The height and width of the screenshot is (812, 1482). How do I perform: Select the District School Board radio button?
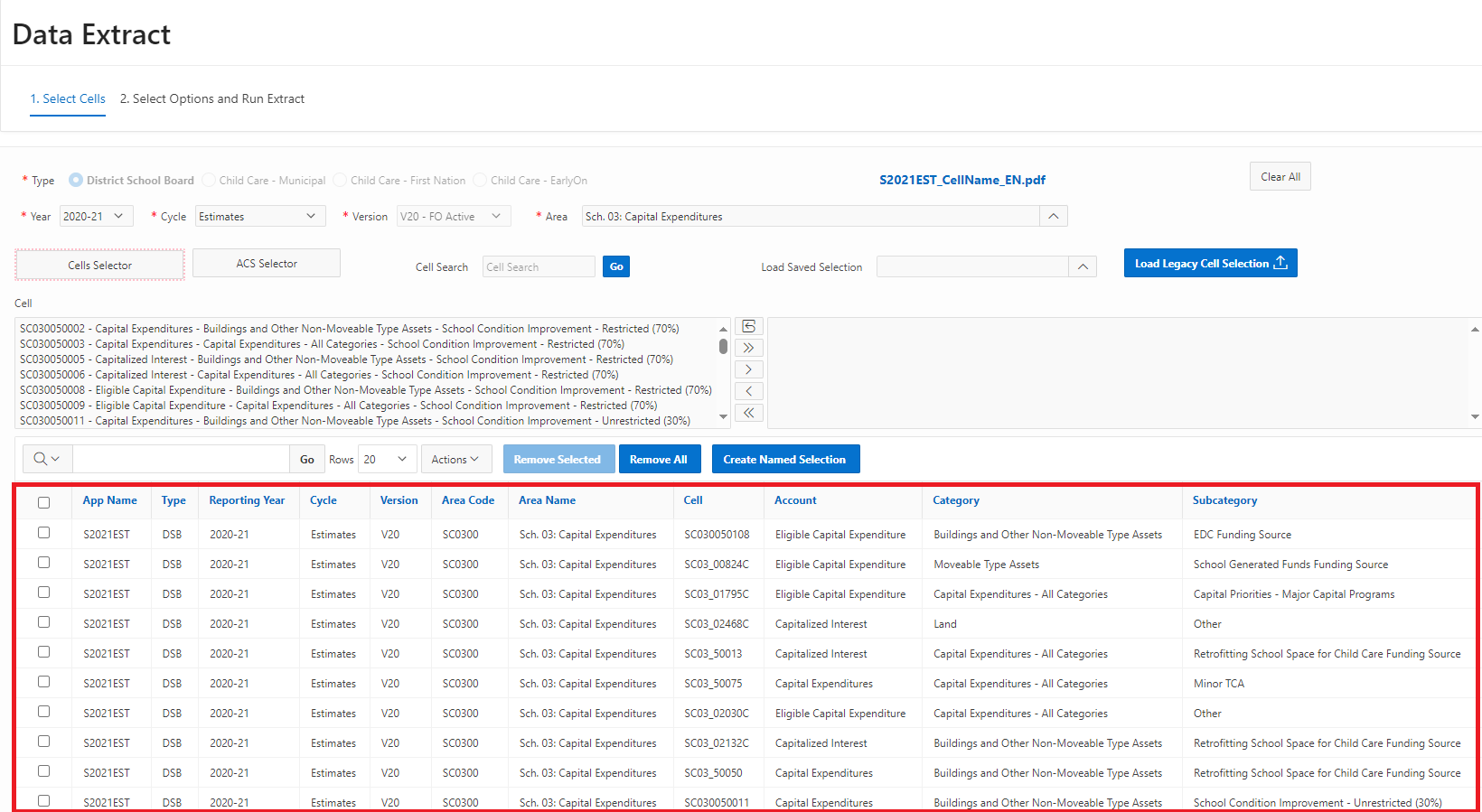[x=76, y=181]
